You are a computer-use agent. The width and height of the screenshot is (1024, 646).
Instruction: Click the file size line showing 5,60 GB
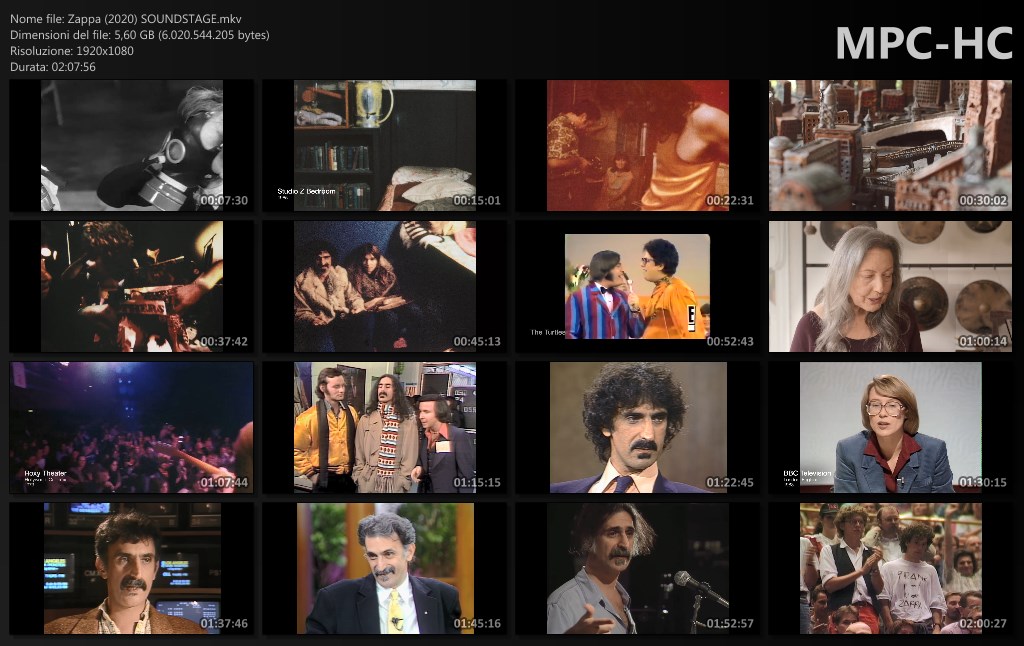(x=140, y=35)
